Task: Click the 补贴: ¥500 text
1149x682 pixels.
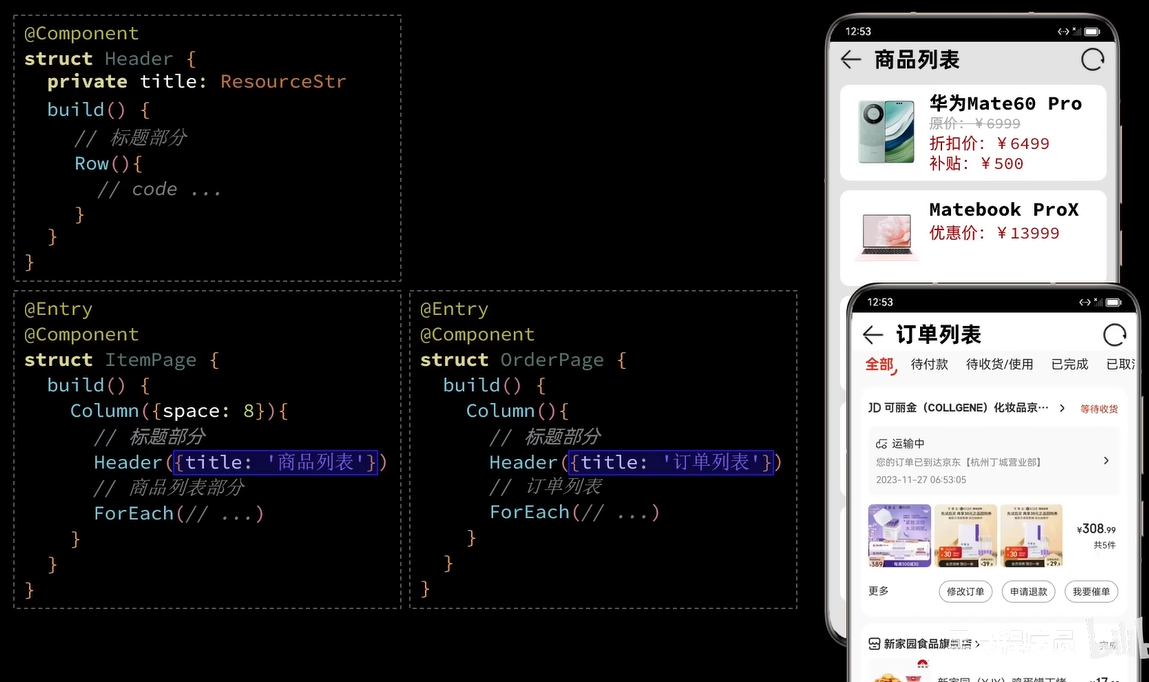Action: [x=976, y=163]
